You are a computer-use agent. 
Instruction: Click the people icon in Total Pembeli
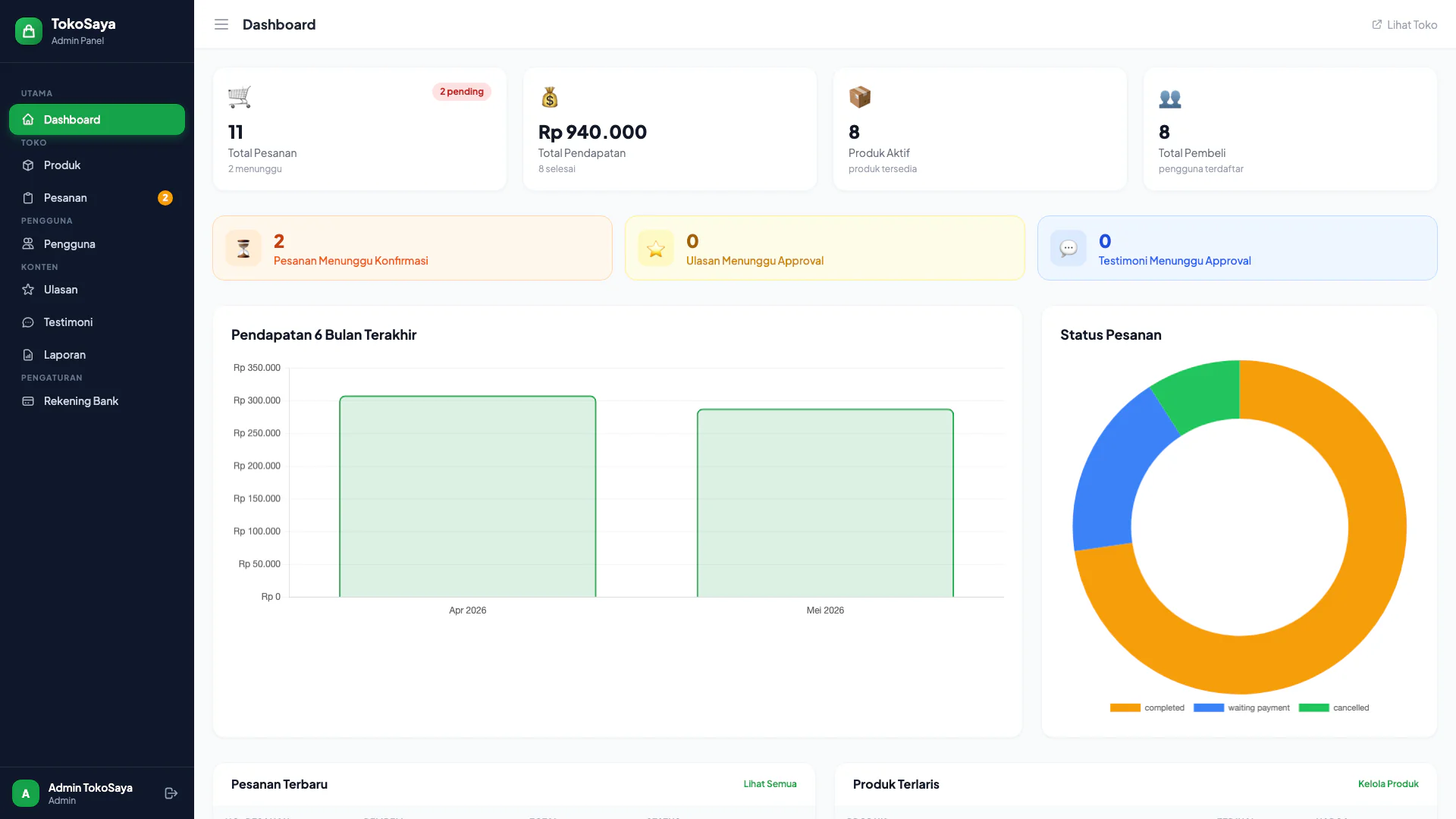tap(1170, 98)
